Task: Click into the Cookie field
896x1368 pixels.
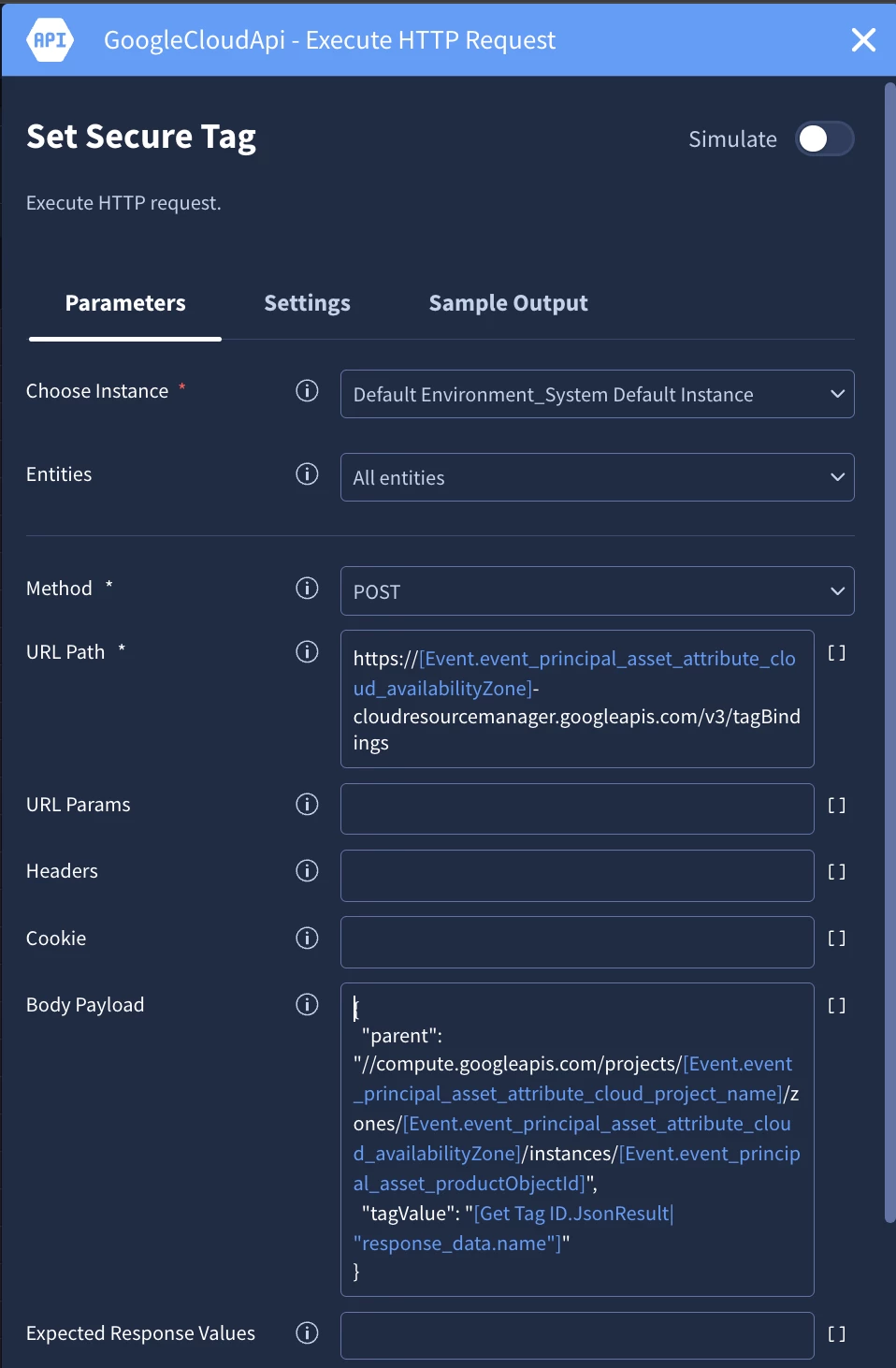Action: pos(577,942)
